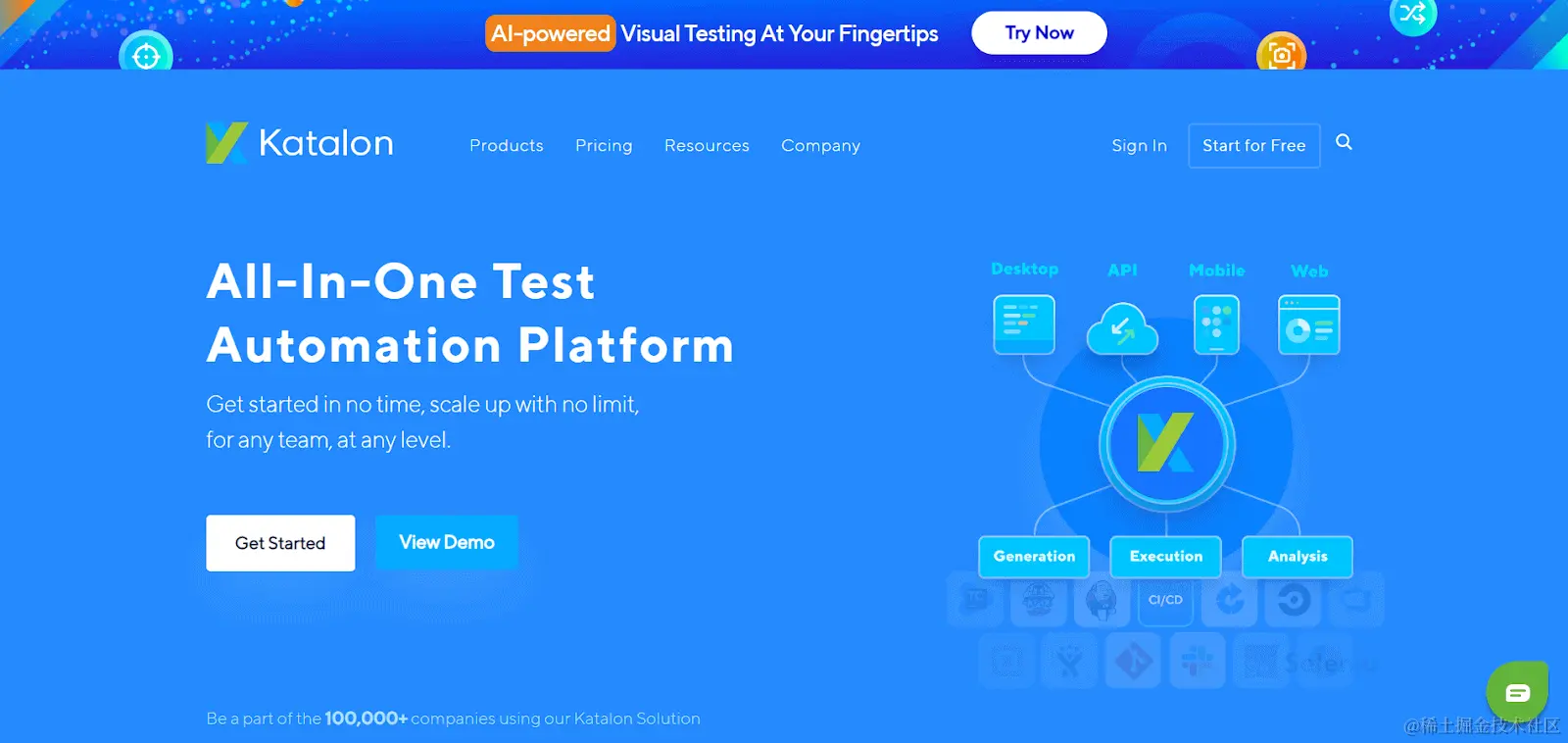The image size is (1568, 743).
Task: Open the Pricing page
Action: 604,145
